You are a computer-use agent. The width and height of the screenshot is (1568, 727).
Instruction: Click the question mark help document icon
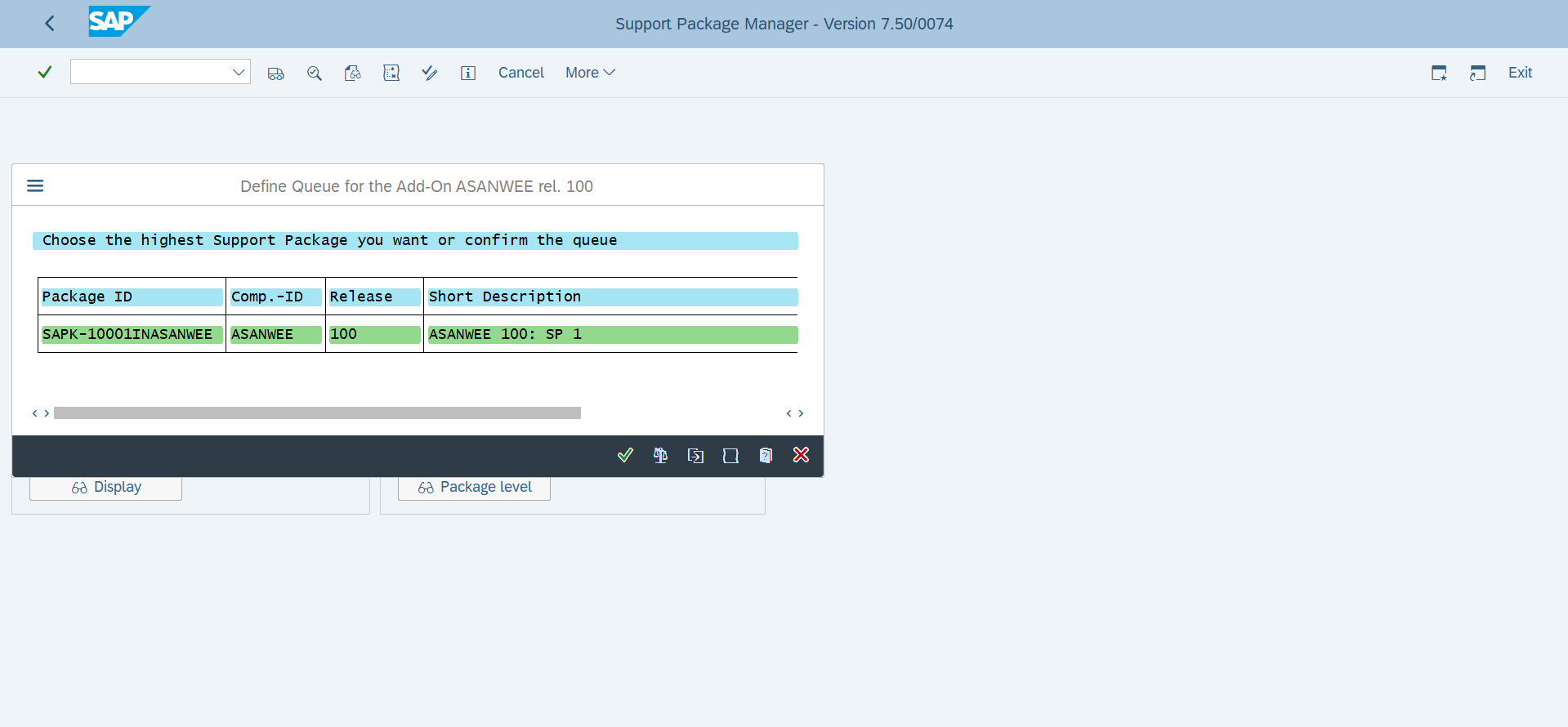tap(766, 455)
